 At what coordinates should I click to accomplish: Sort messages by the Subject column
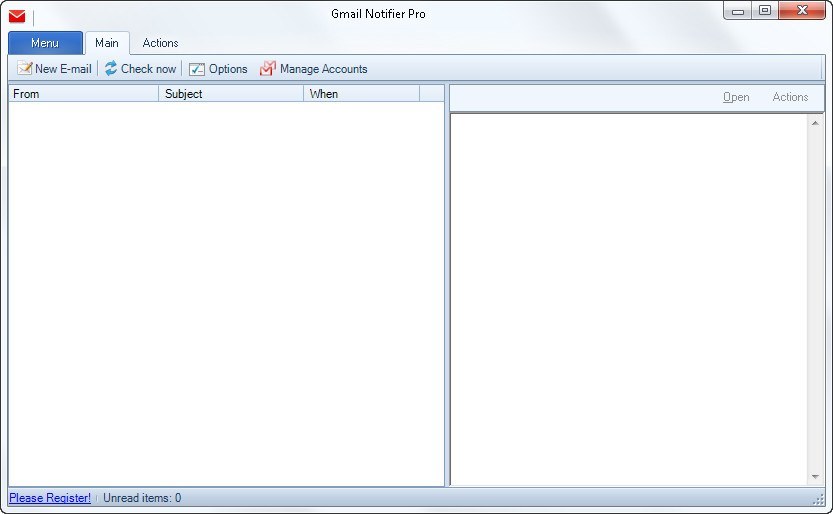(231, 93)
